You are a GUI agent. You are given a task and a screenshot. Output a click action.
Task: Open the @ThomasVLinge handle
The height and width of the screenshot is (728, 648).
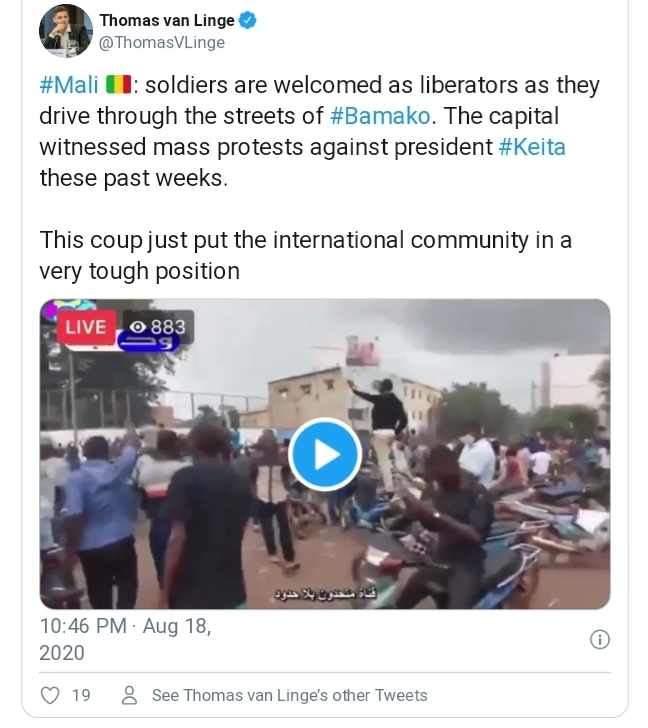(162, 43)
